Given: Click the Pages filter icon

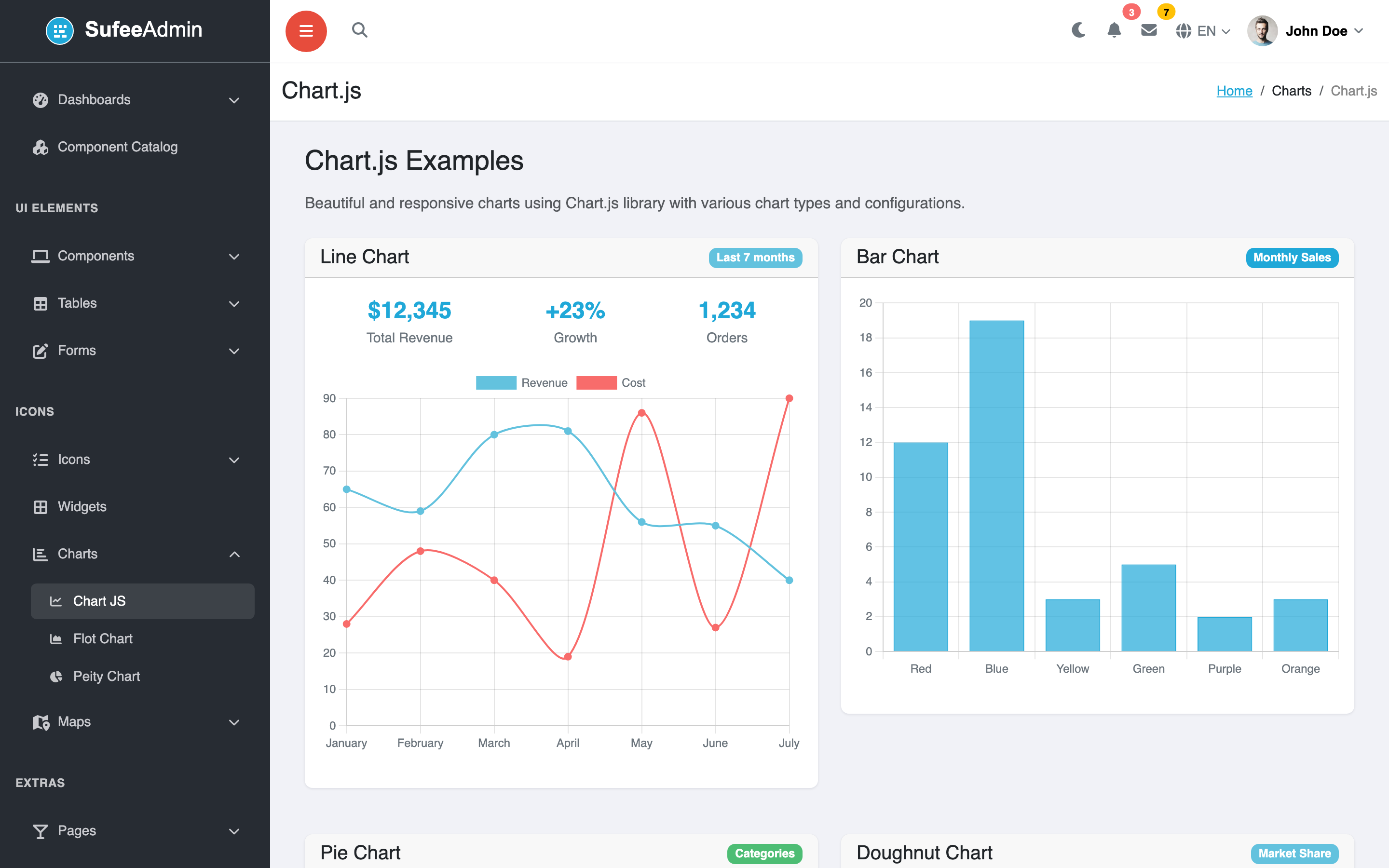Looking at the screenshot, I should pyautogui.click(x=40, y=831).
